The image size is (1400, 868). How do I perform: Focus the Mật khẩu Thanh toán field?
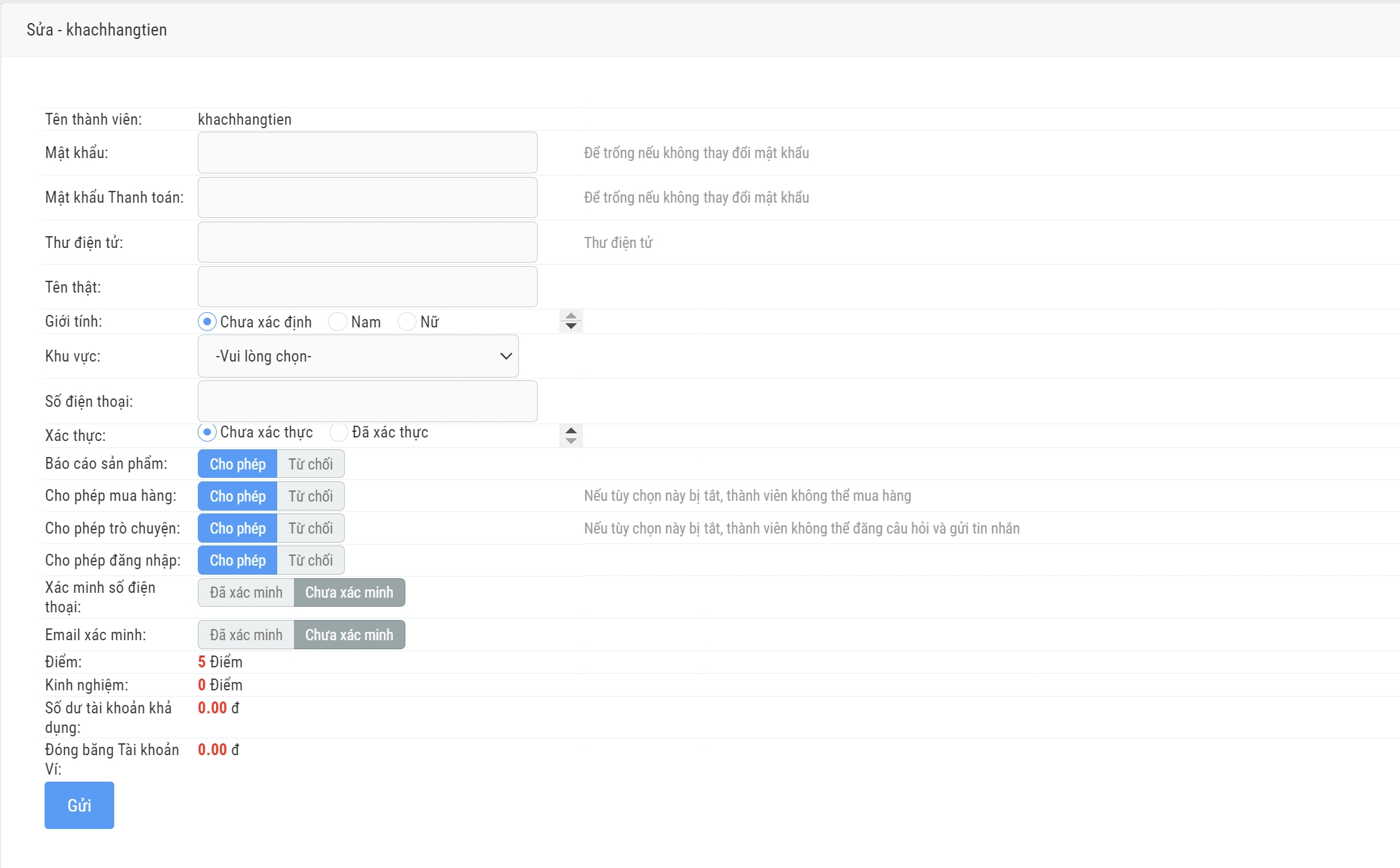point(367,197)
